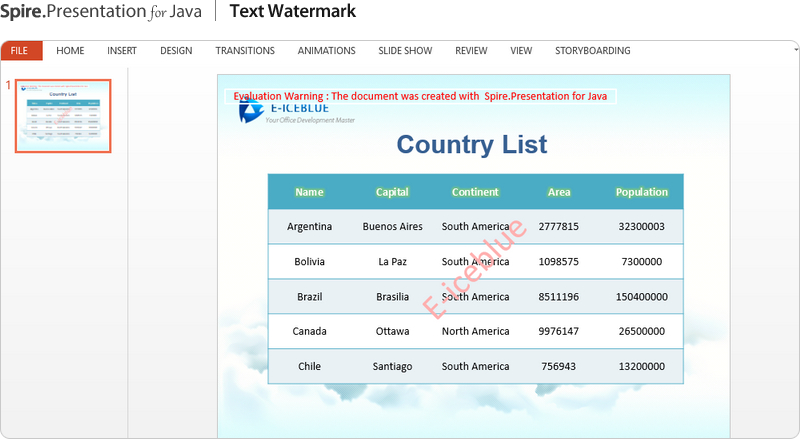The width and height of the screenshot is (800, 440).
Task: Select the Capital column header
Action: (392, 192)
